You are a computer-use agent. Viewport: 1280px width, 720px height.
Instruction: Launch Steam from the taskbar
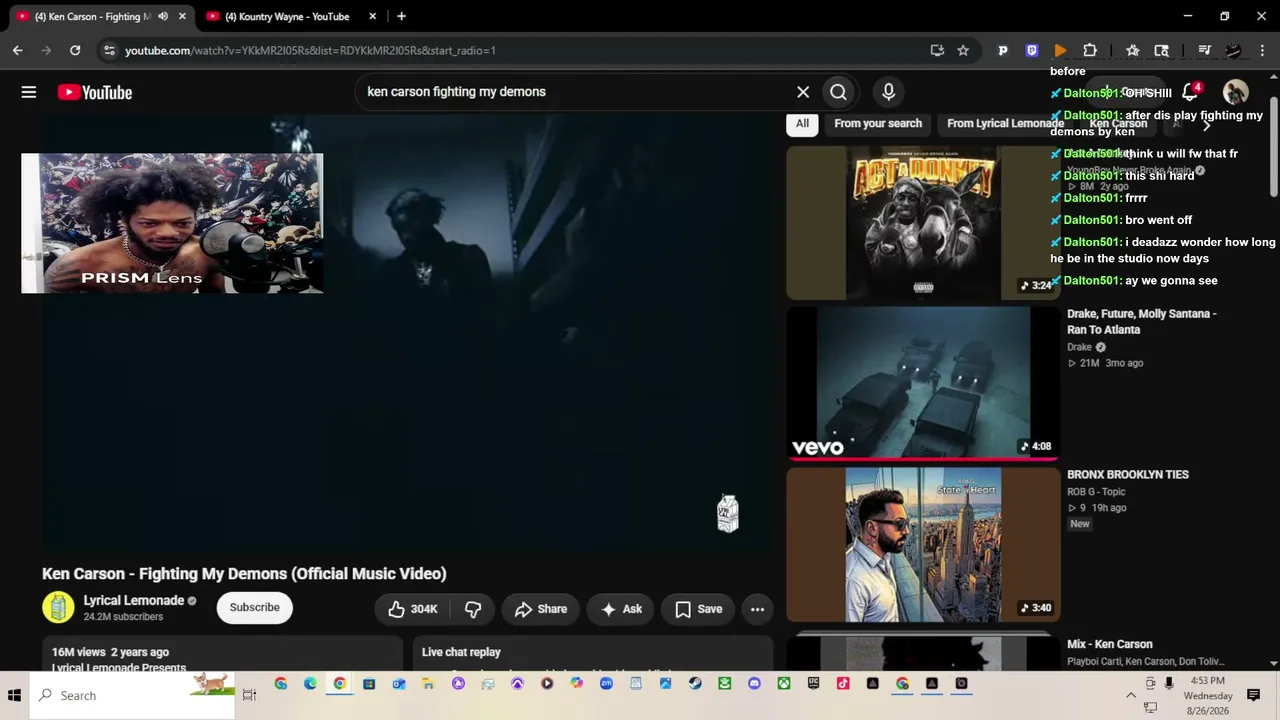[695, 684]
